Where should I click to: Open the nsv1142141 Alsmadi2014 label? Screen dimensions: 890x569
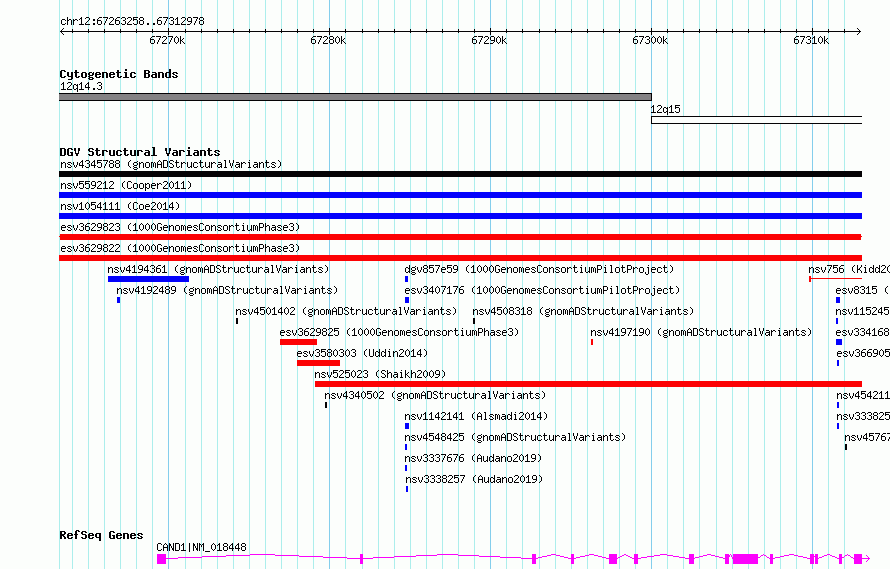click(x=476, y=416)
